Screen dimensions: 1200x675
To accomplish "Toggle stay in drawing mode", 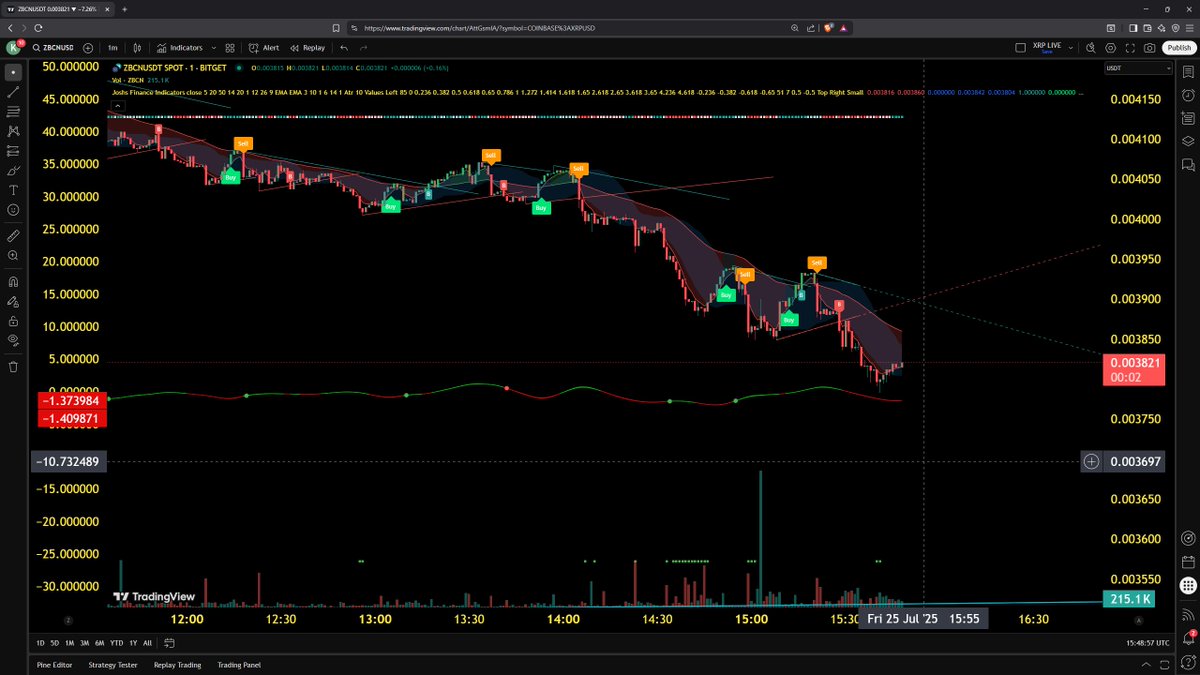I will (13, 302).
